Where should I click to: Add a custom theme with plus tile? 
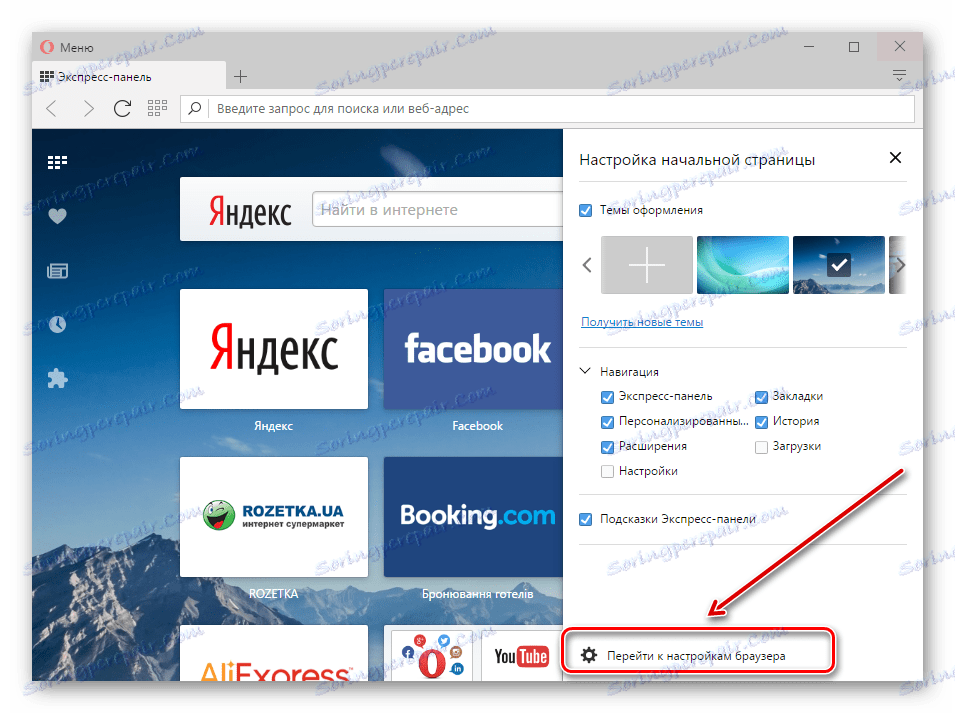click(647, 265)
